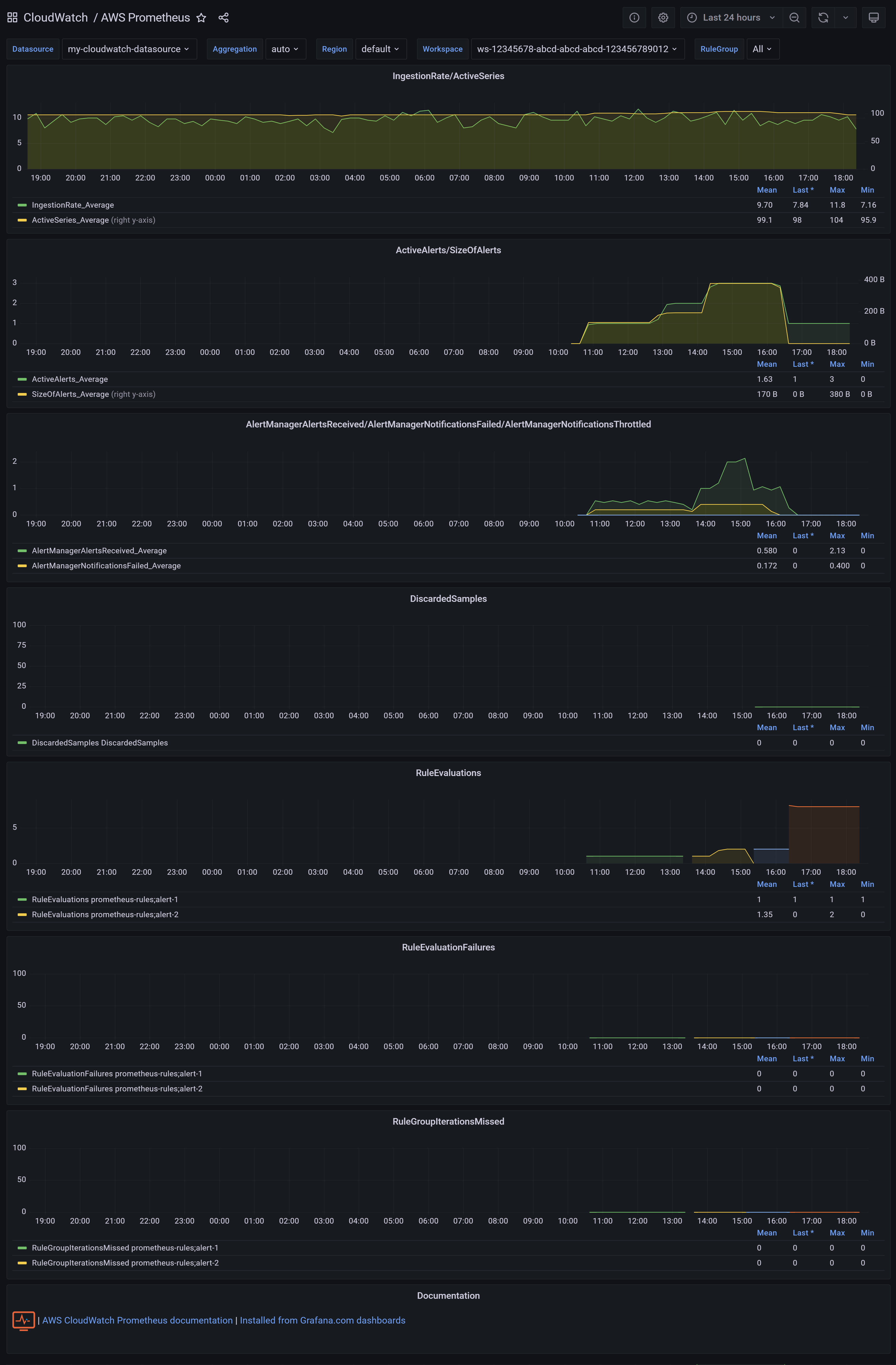
Task: Star the AWS Prometheus dashboard
Action: pyautogui.click(x=201, y=18)
